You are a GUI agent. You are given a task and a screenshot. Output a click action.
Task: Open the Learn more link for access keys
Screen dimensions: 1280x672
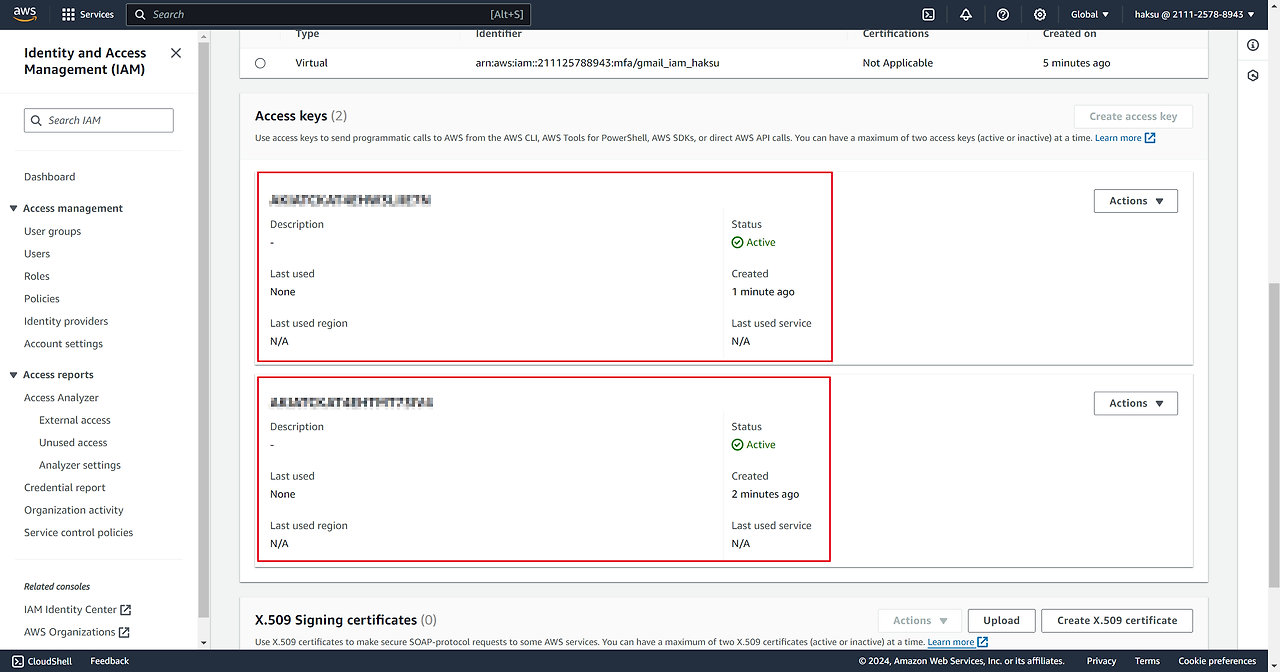coord(1124,138)
